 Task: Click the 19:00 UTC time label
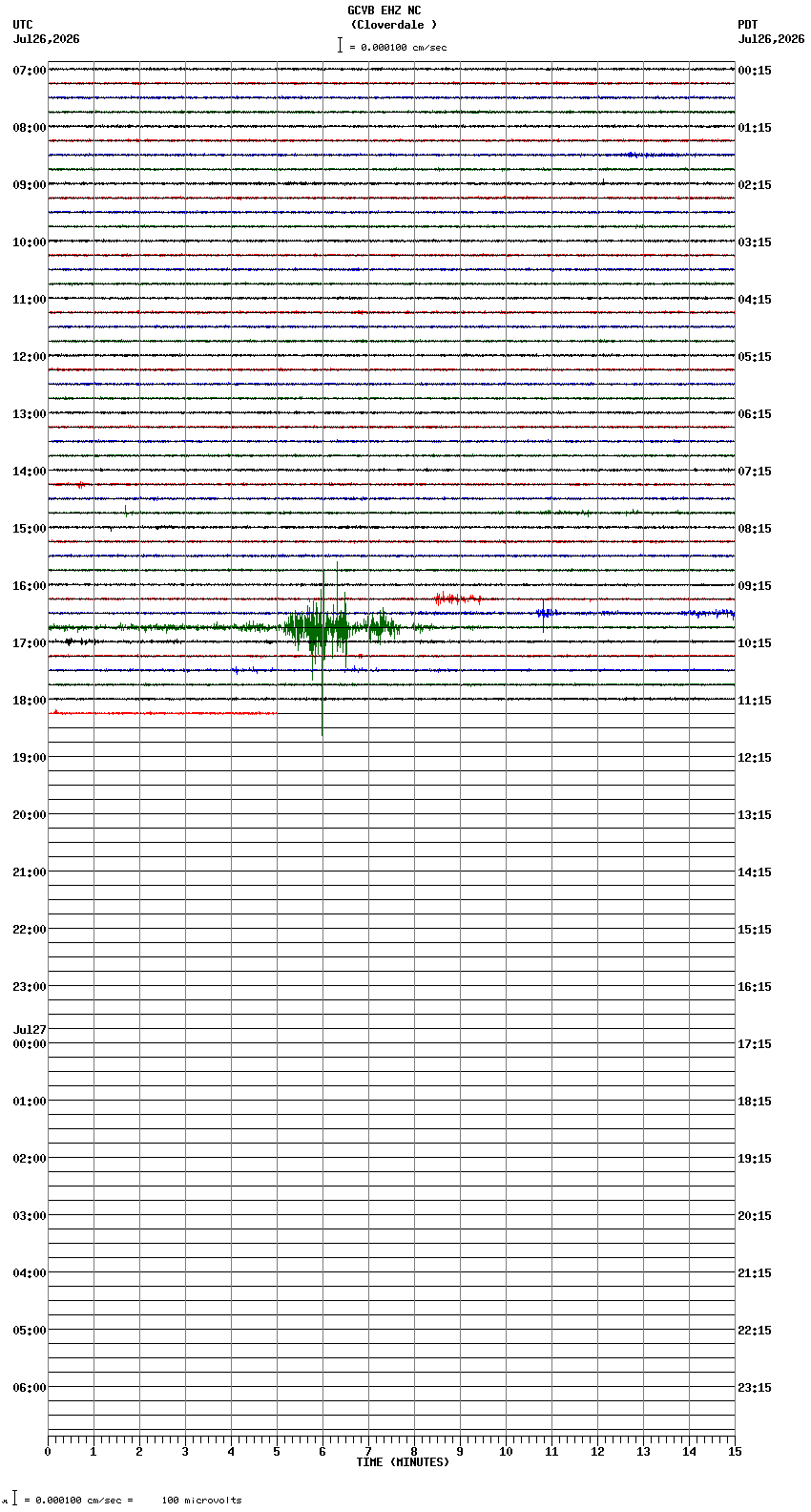pyautogui.click(x=30, y=758)
